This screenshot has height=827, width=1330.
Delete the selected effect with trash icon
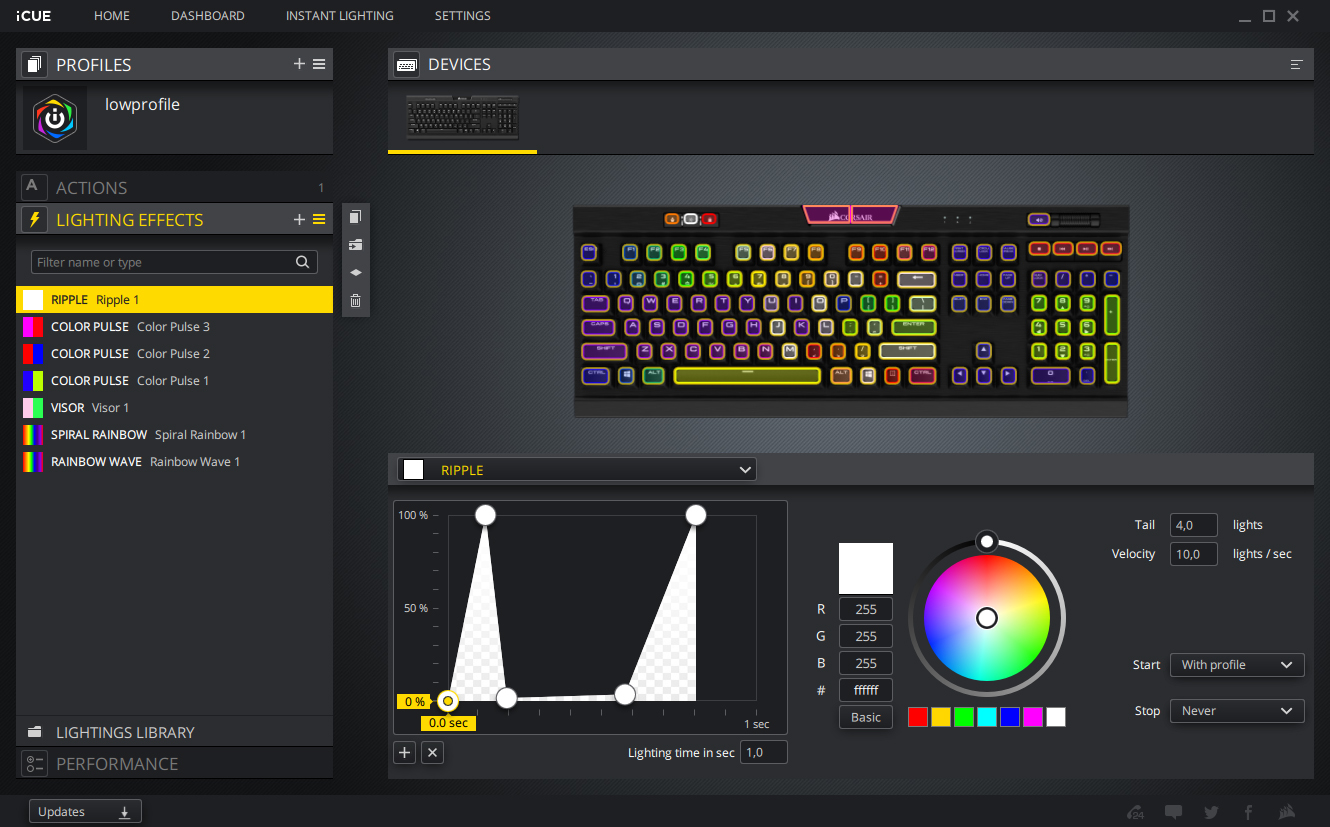point(355,300)
